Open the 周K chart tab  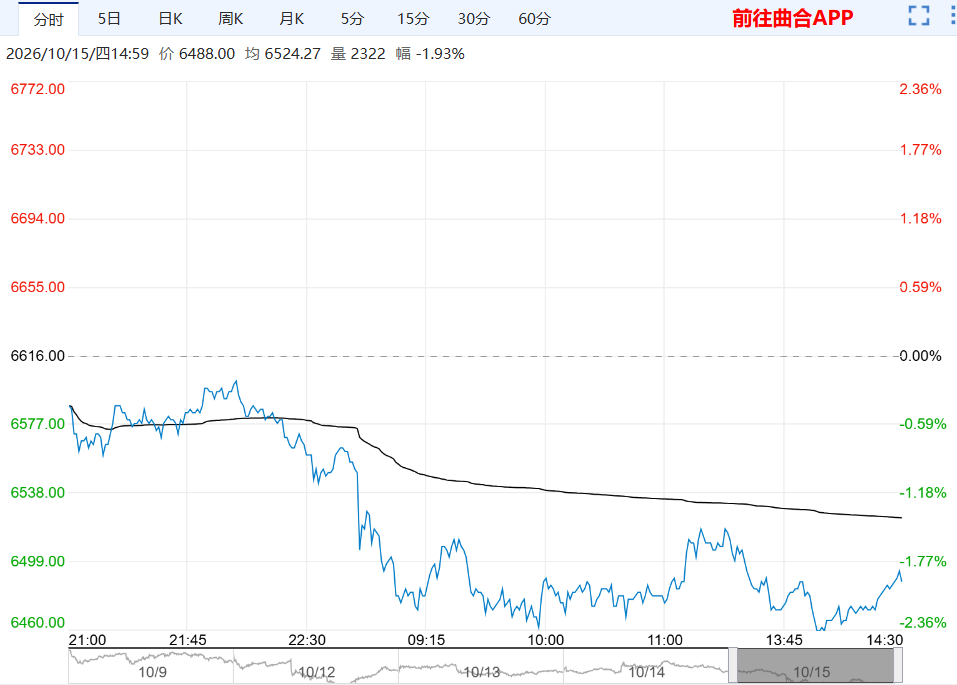point(231,19)
